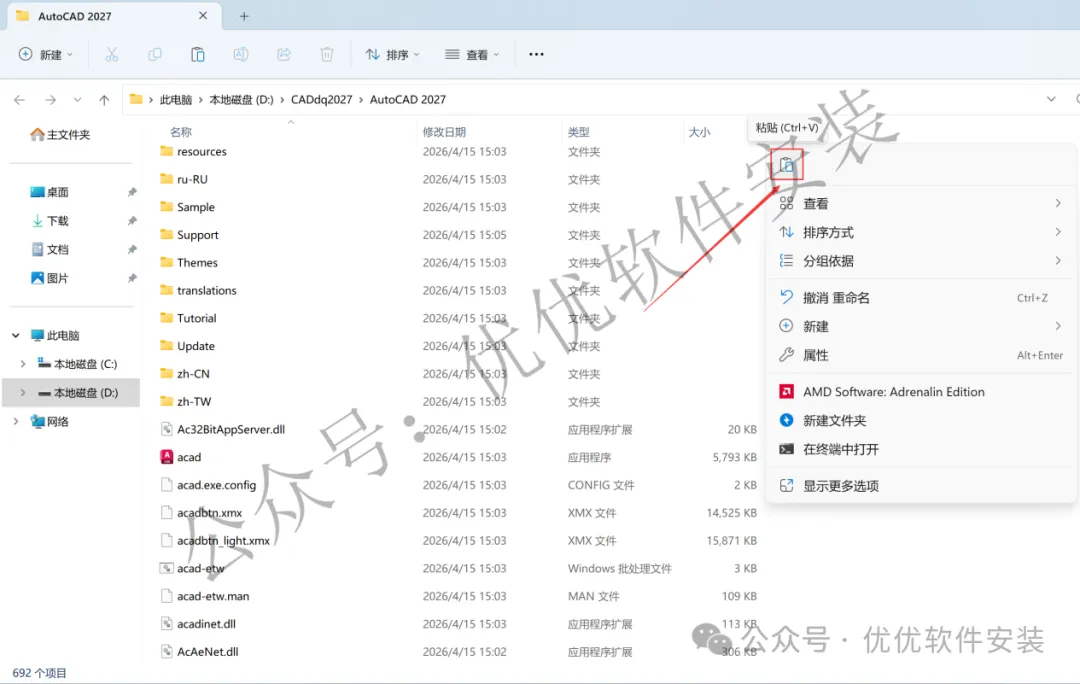Viewport: 1080px width, 684px height.
Task: Open the more options ellipsis in toolbar
Action: coord(537,54)
